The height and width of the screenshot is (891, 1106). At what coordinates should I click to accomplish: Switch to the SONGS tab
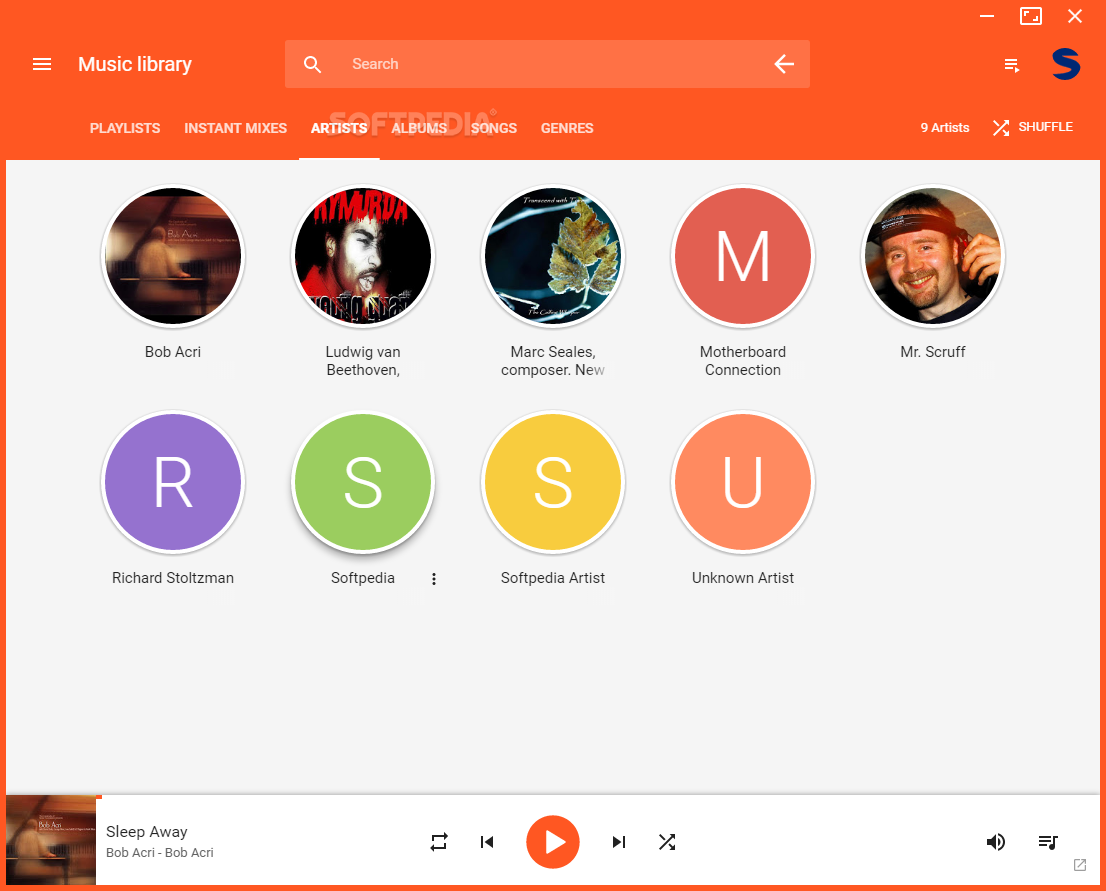(x=494, y=128)
